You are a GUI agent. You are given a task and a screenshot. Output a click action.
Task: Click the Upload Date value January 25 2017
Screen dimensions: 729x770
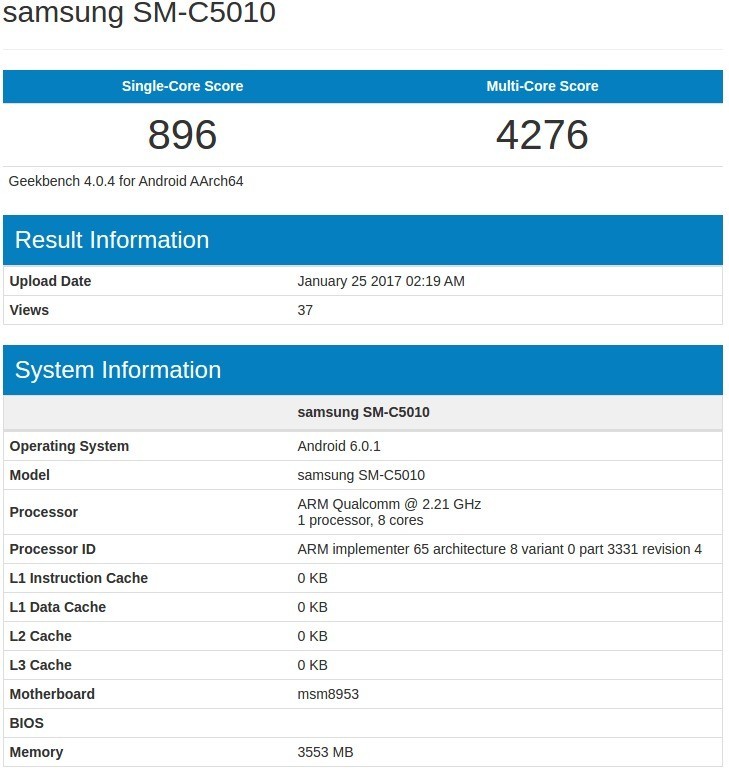380,281
